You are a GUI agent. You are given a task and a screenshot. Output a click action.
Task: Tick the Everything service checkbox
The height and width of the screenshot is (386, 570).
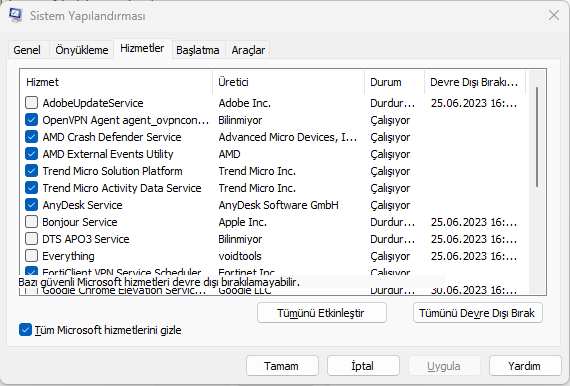tap(32, 256)
